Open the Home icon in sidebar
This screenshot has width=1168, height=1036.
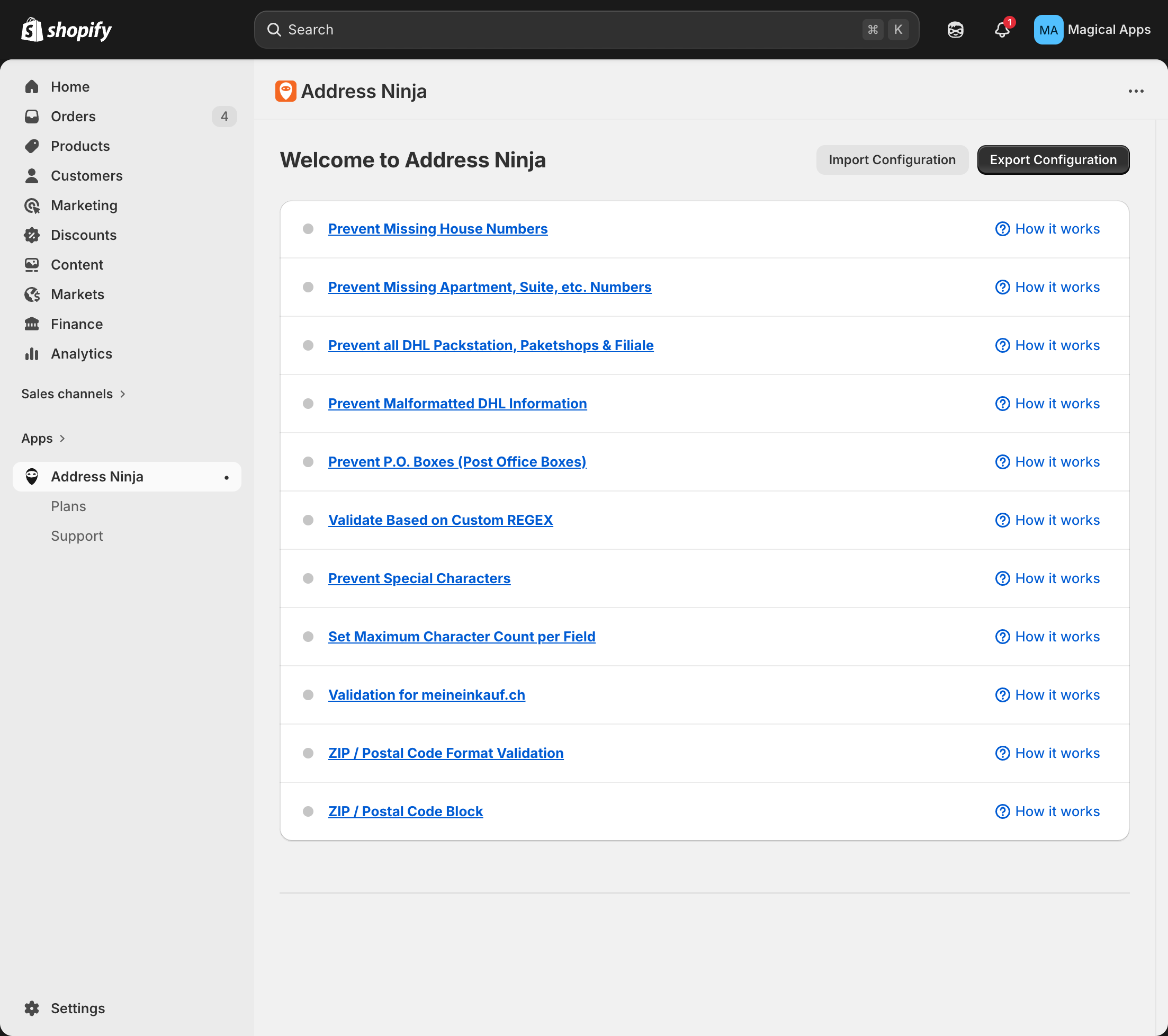32,86
